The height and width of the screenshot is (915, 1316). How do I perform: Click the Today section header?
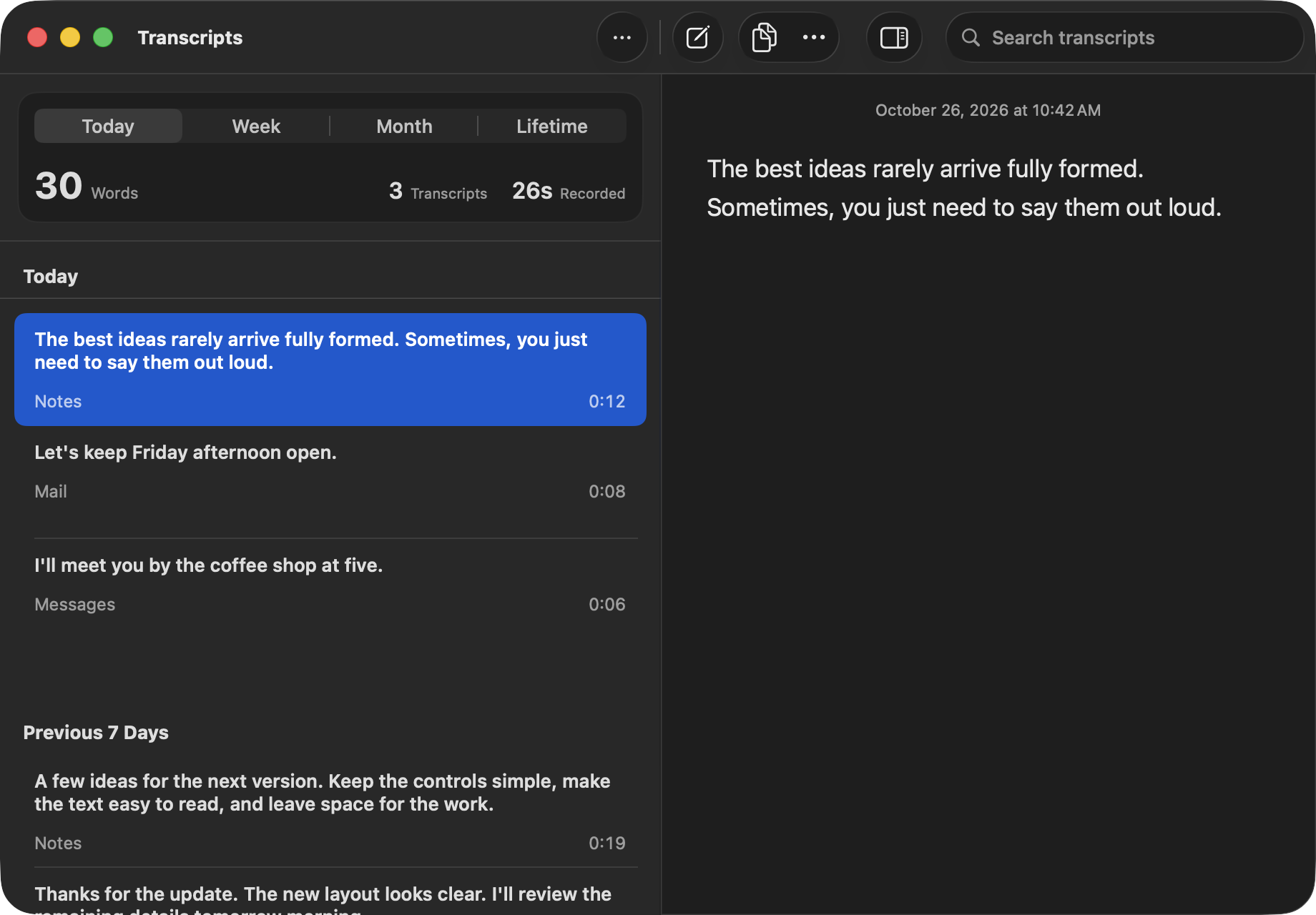tap(50, 277)
